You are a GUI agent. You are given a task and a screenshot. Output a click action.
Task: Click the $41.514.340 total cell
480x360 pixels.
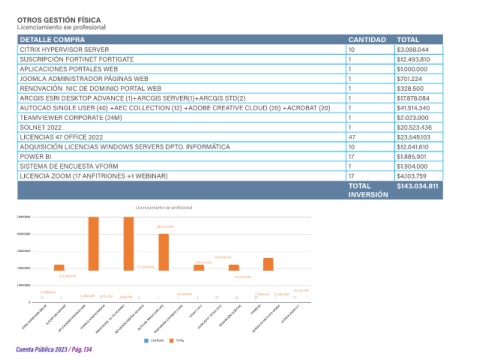(x=413, y=108)
